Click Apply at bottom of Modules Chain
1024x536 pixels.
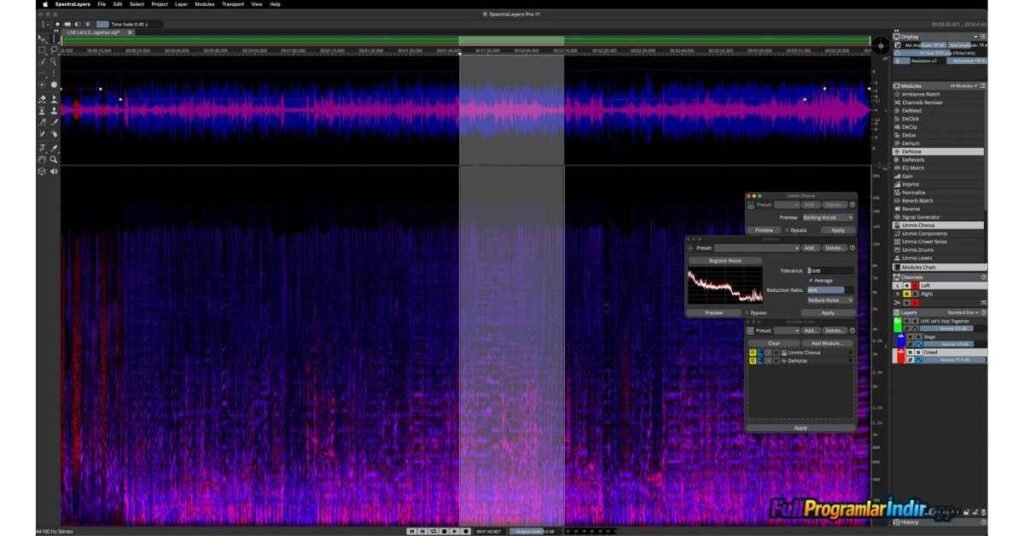pyautogui.click(x=801, y=428)
